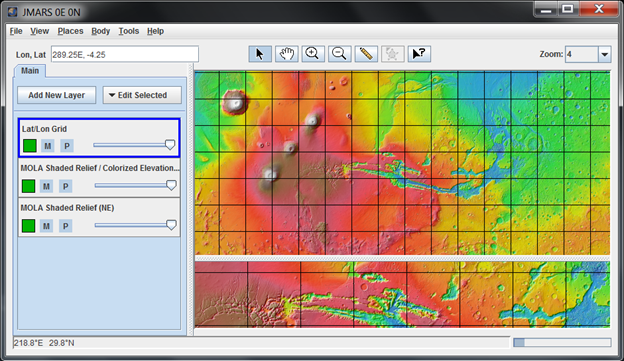Select the arrow pointer tool
Viewport: 624px width, 361px height.
click(260, 54)
